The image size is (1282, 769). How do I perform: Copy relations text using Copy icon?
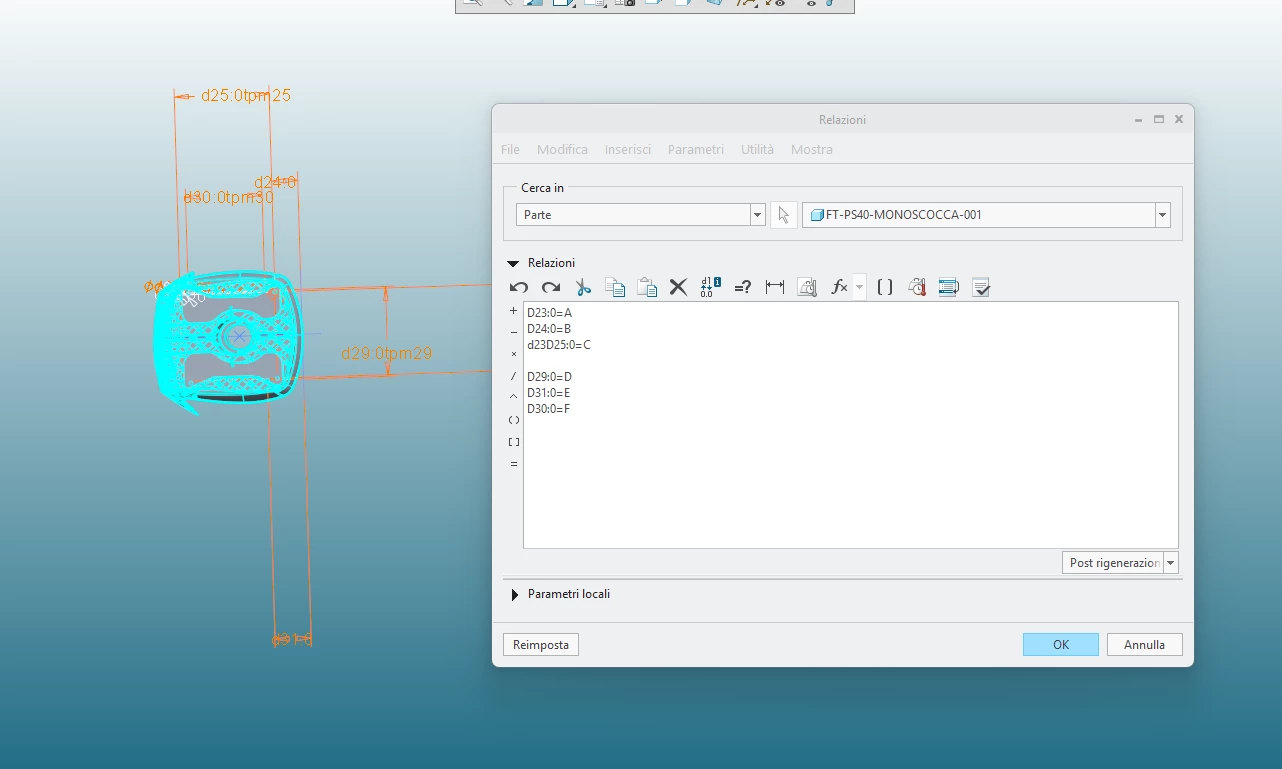point(615,287)
